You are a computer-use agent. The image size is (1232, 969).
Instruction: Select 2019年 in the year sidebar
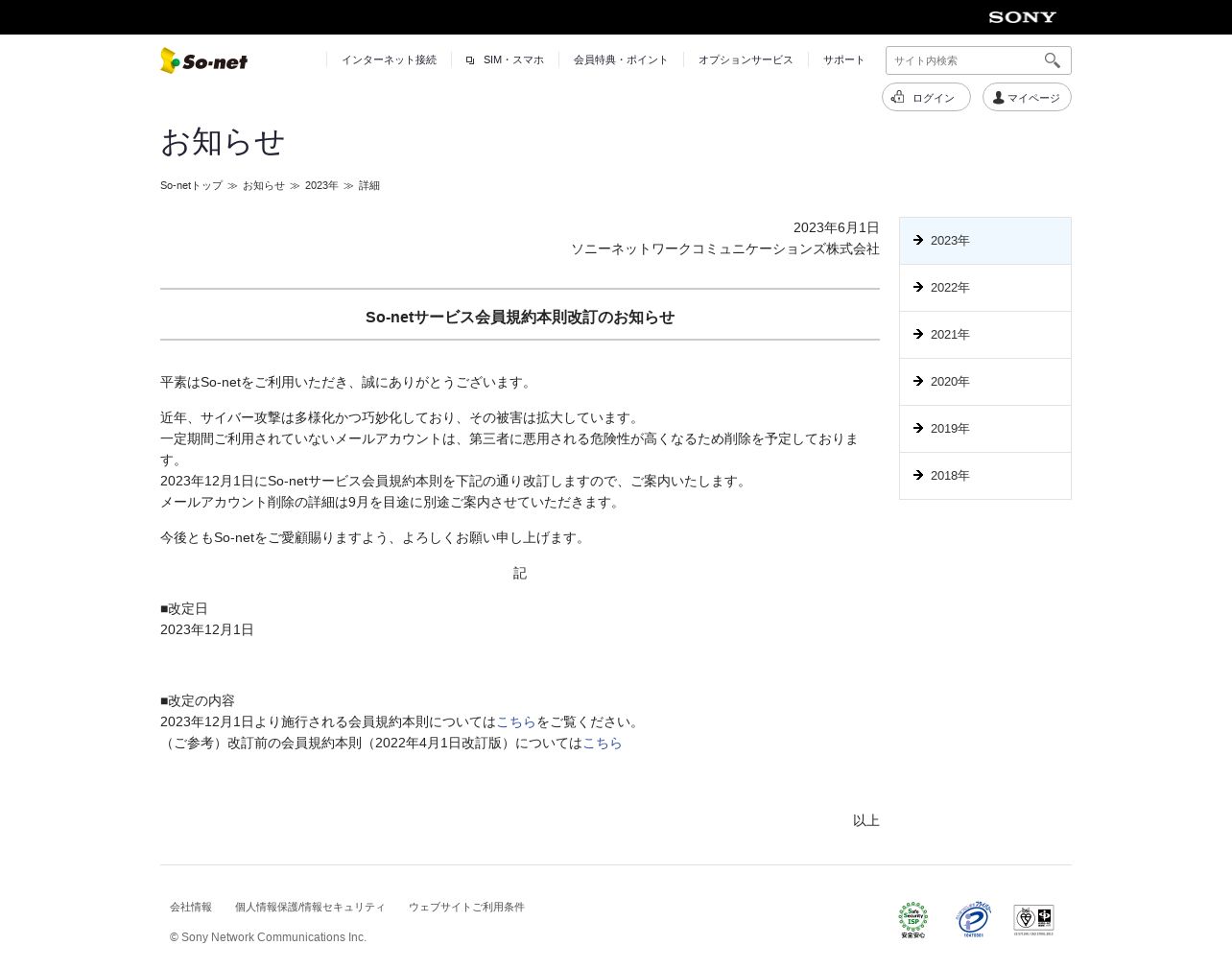coord(985,429)
